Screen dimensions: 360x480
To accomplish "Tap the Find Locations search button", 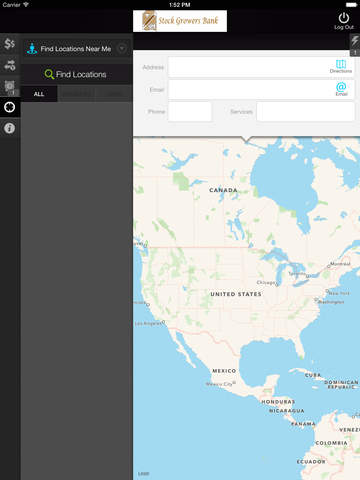I will [76, 74].
